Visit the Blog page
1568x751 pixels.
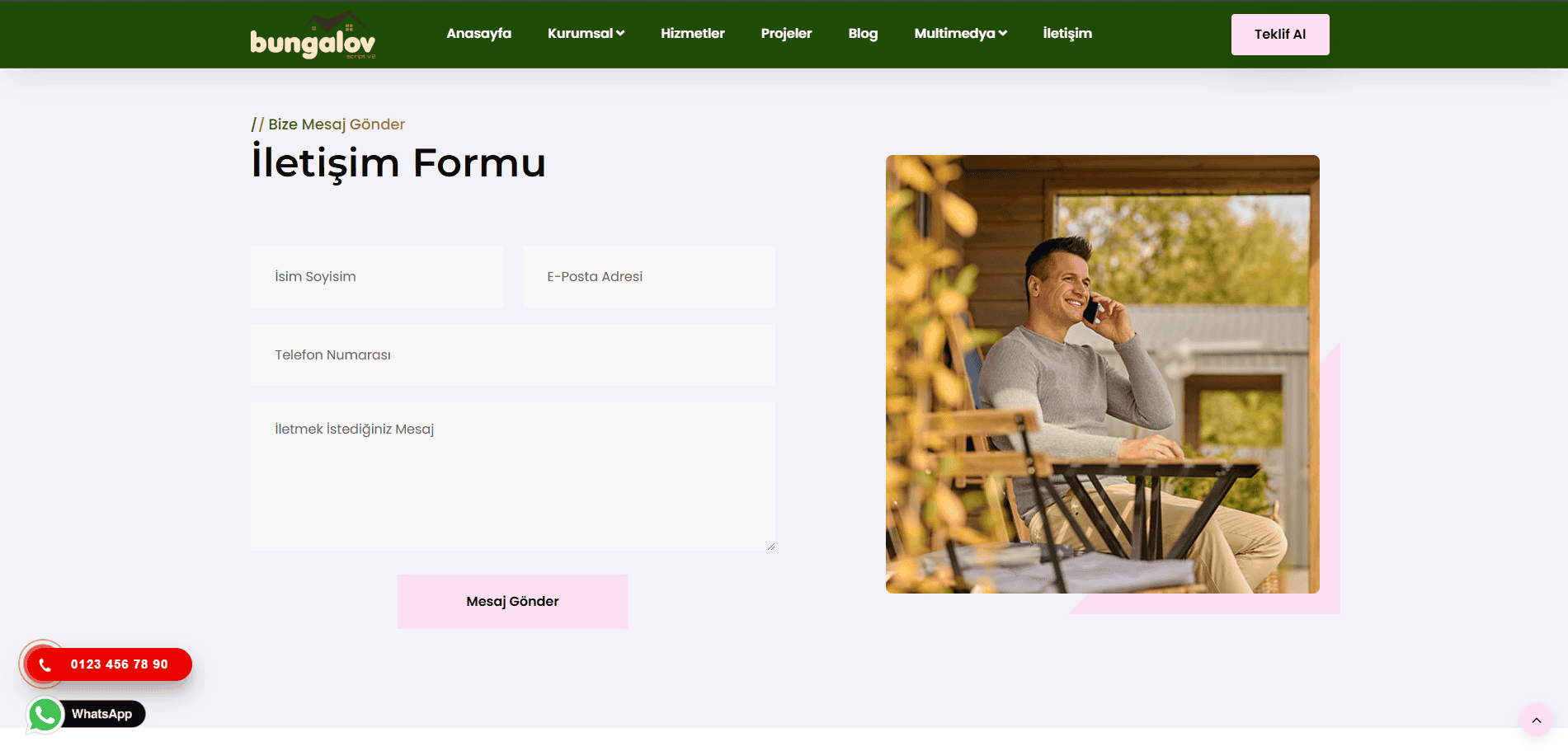(863, 34)
